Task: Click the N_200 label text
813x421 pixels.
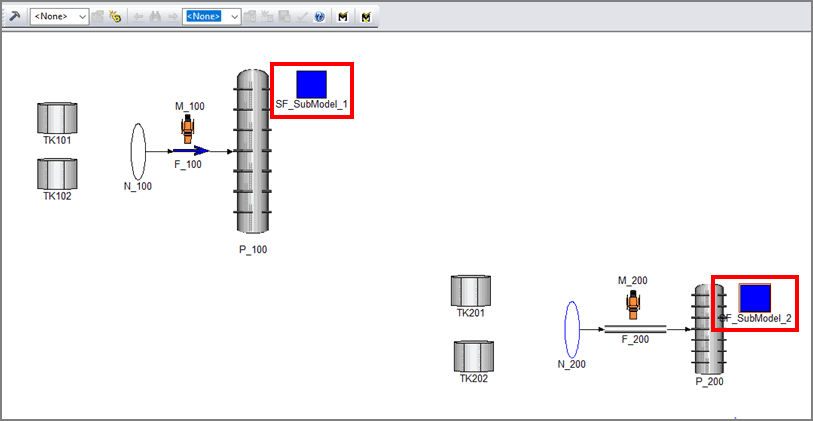Action: coord(571,364)
